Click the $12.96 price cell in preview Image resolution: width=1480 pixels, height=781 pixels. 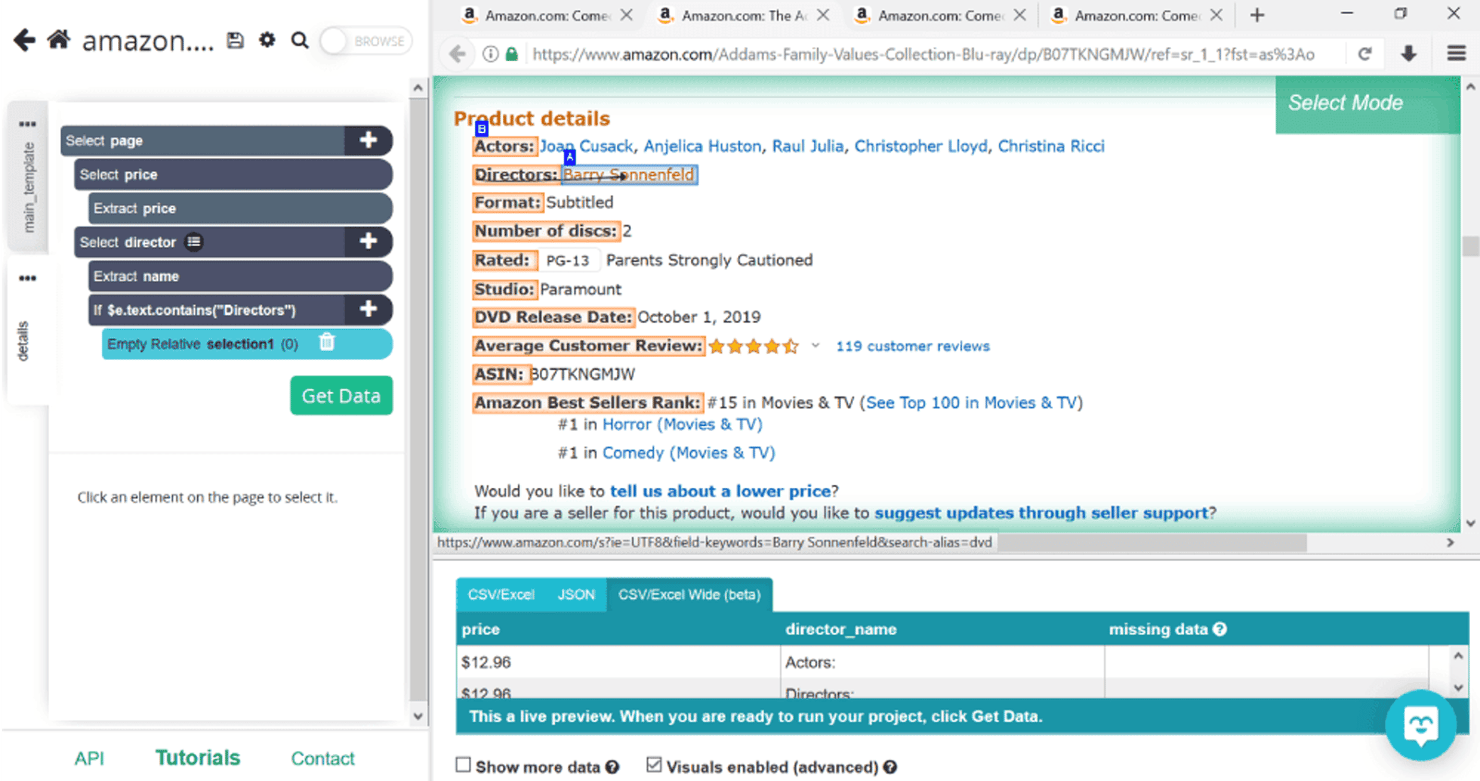pyautogui.click(x=617, y=662)
